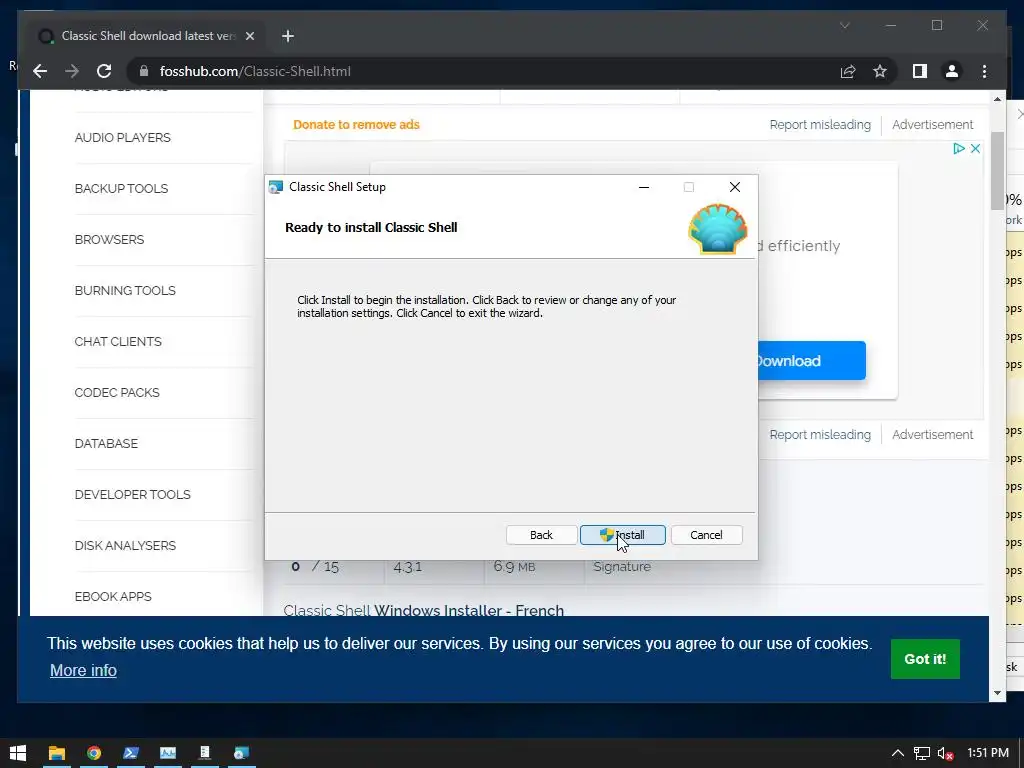Click the AdChoices triangle icon
The image size is (1024, 768).
959,148
